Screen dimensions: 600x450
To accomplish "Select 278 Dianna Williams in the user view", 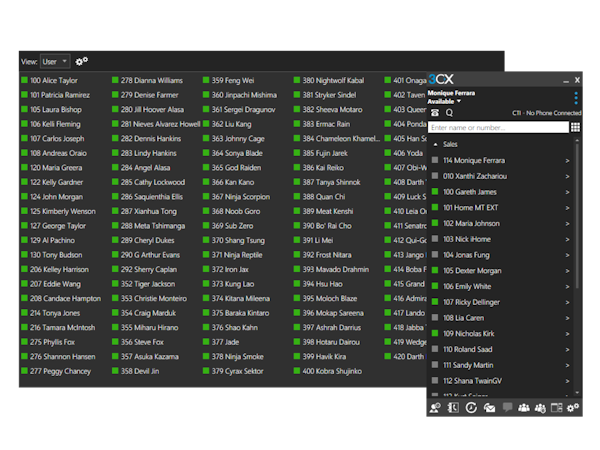I will (148, 80).
